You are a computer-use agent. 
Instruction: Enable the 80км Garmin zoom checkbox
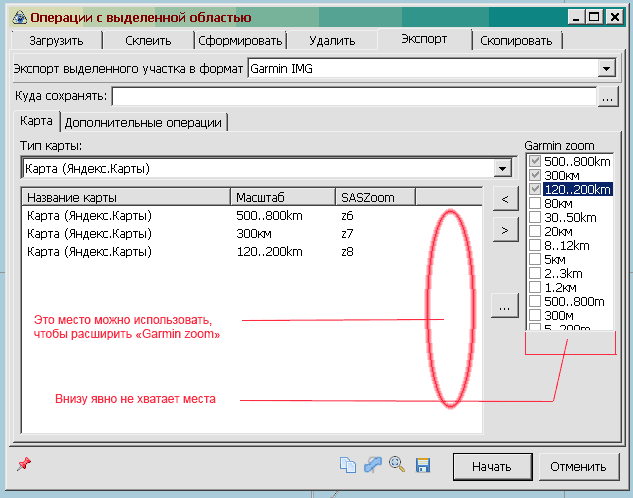[x=534, y=204]
